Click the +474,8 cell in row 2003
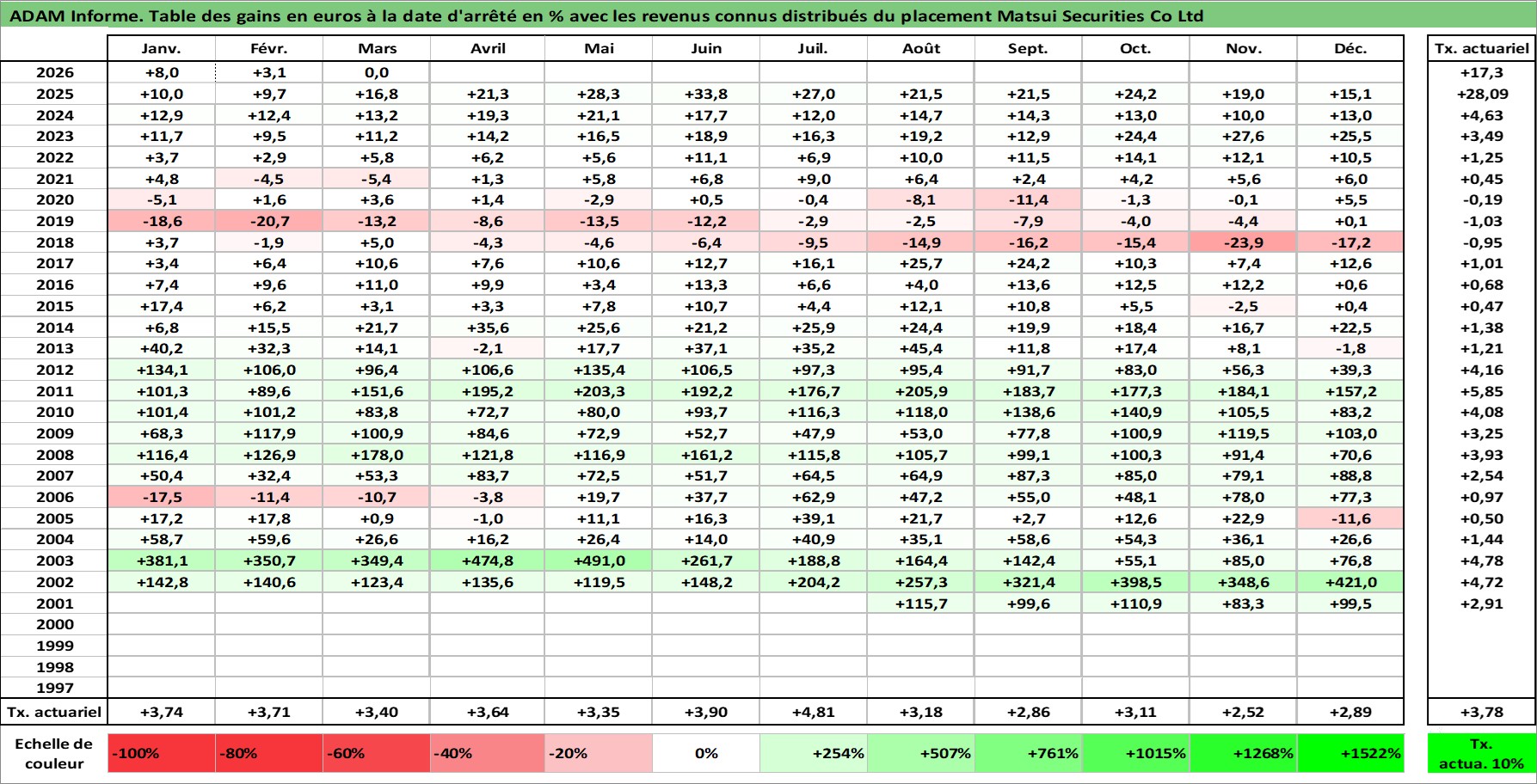 point(488,560)
